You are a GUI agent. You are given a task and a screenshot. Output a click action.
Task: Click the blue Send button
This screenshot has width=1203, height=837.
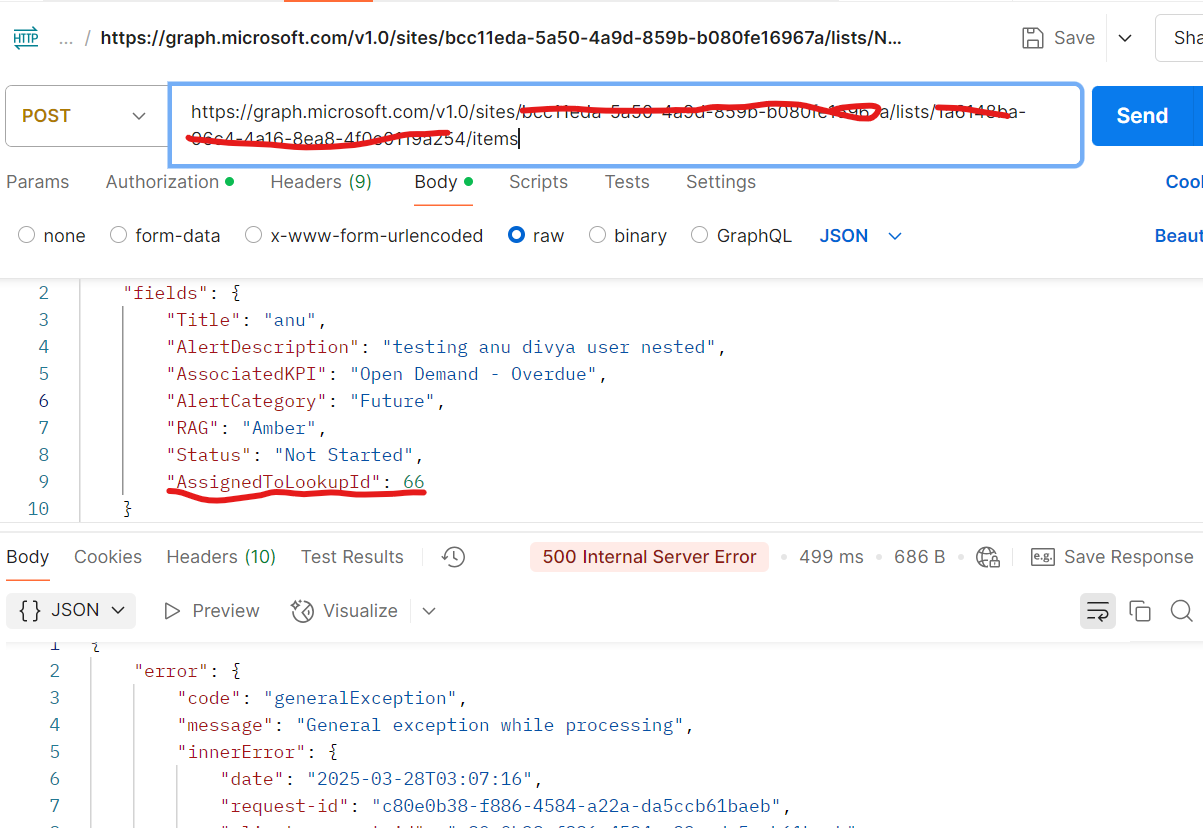(x=1142, y=116)
